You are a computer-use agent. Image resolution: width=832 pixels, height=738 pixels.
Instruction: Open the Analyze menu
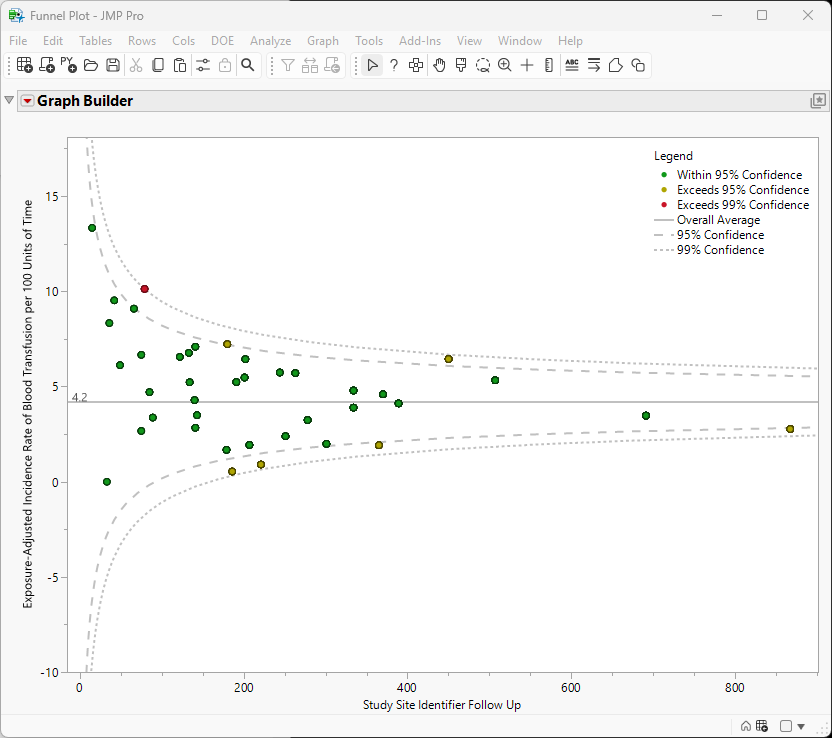271,41
